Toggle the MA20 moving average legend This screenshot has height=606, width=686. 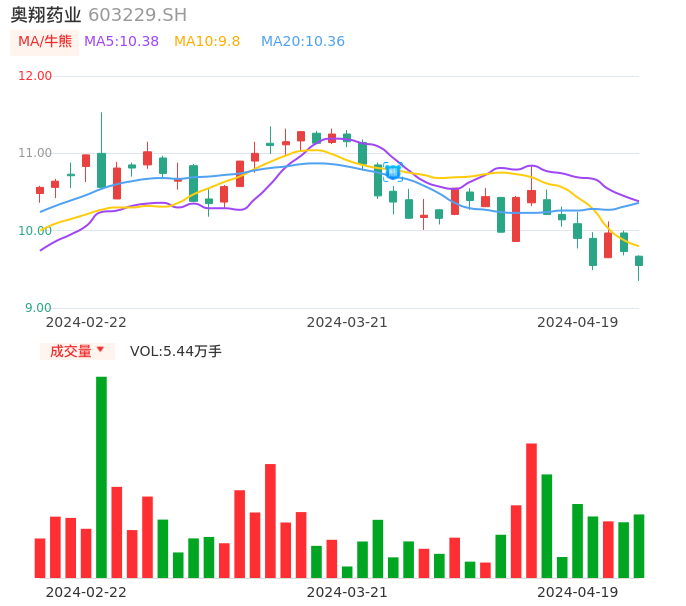(x=302, y=42)
